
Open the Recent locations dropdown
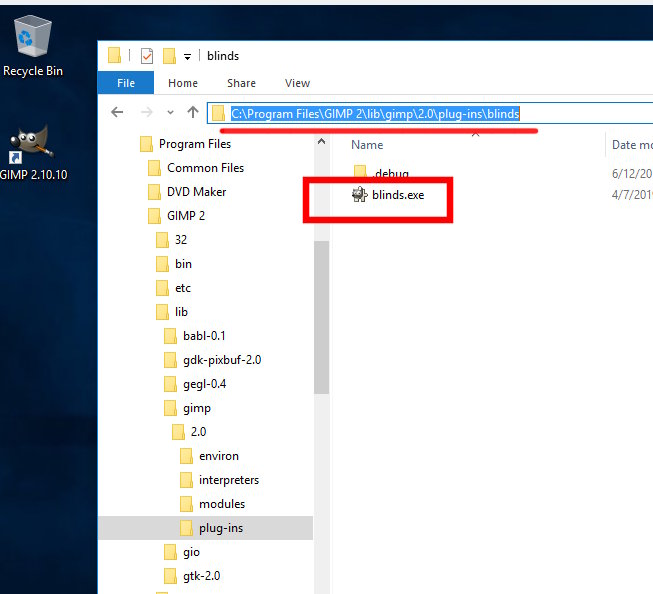tap(170, 112)
